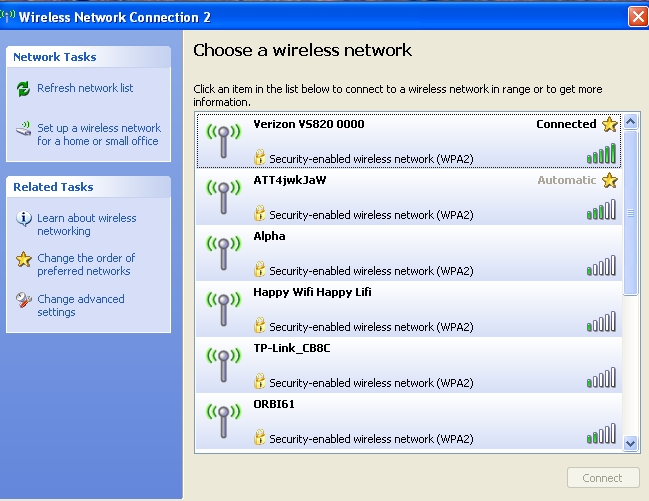Viewport: 649px width, 501px height.
Task: Open Set up a wireless network link
Action: [x=99, y=135]
